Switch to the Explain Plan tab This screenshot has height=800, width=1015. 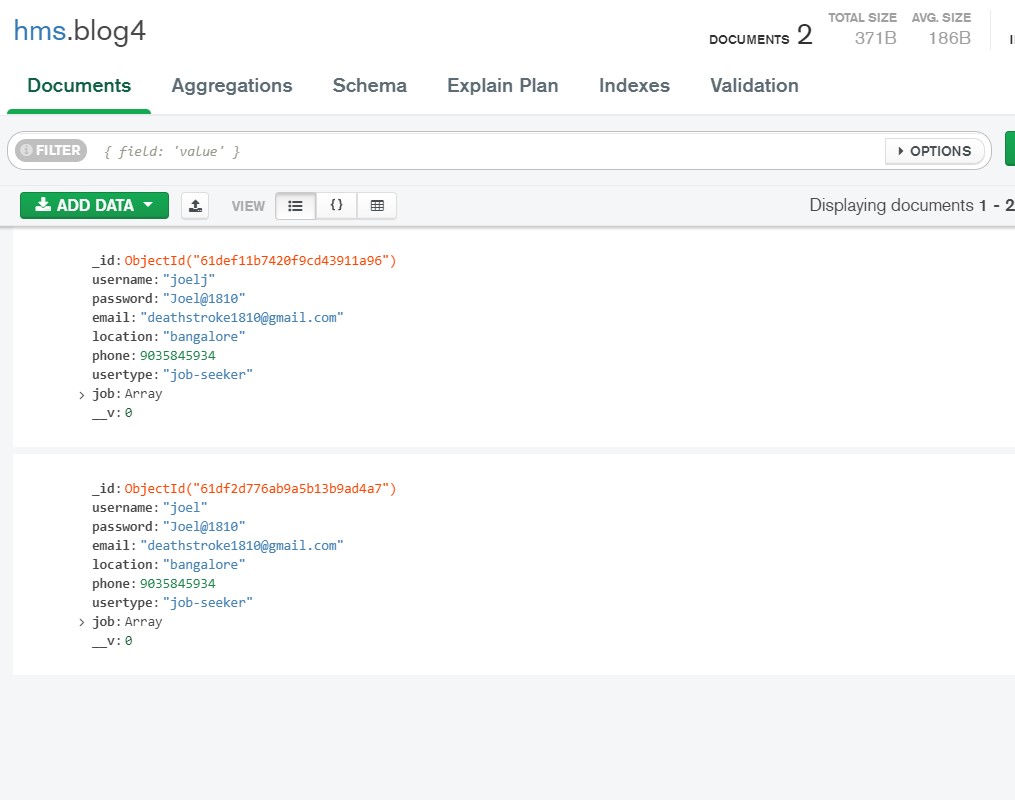(x=502, y=86)
